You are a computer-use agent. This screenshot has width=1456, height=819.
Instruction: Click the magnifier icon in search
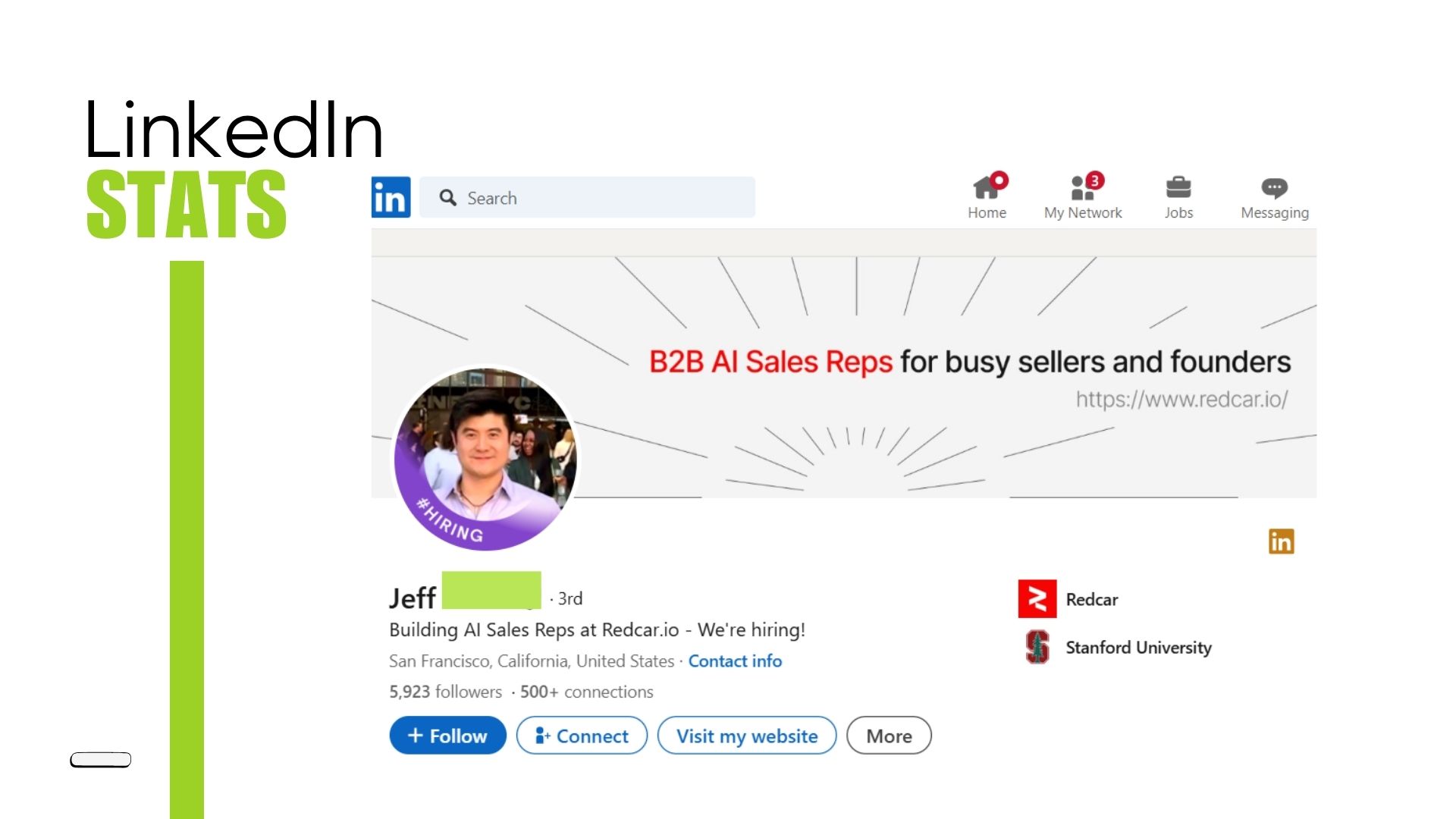pos(448,198)
